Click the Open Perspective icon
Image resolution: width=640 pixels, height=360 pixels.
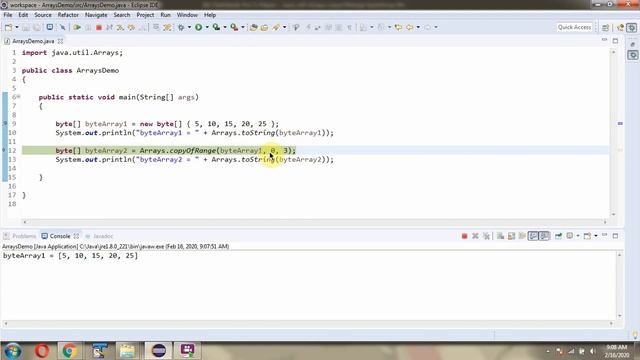click(606, 27)
